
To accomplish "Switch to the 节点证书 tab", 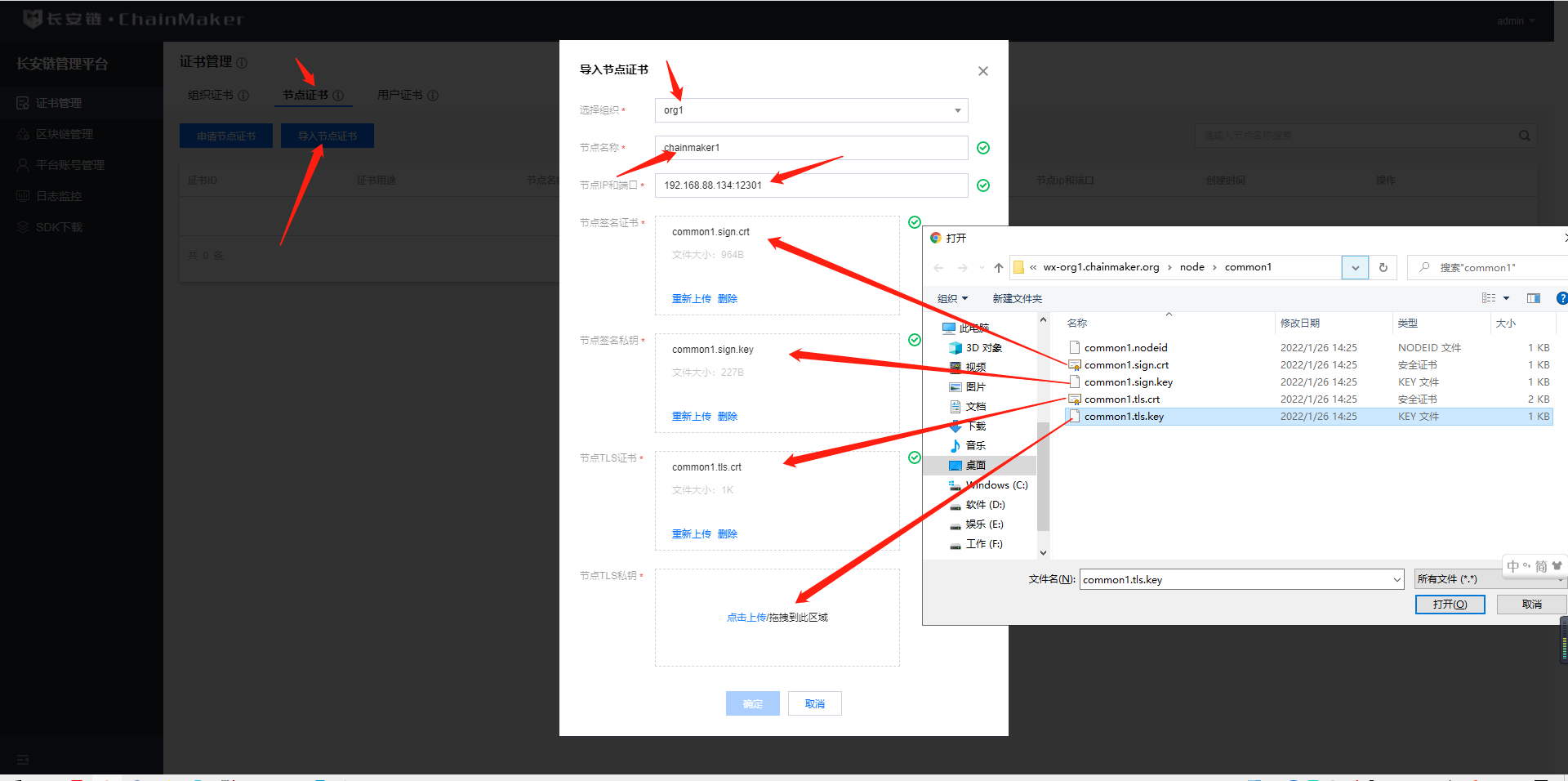I will click(305, 95).
